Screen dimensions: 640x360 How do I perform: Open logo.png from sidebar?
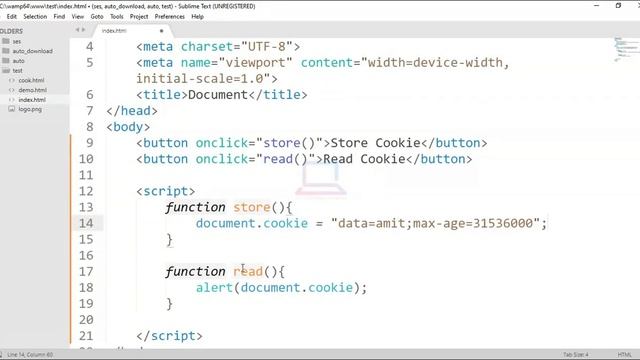[30, 109]
